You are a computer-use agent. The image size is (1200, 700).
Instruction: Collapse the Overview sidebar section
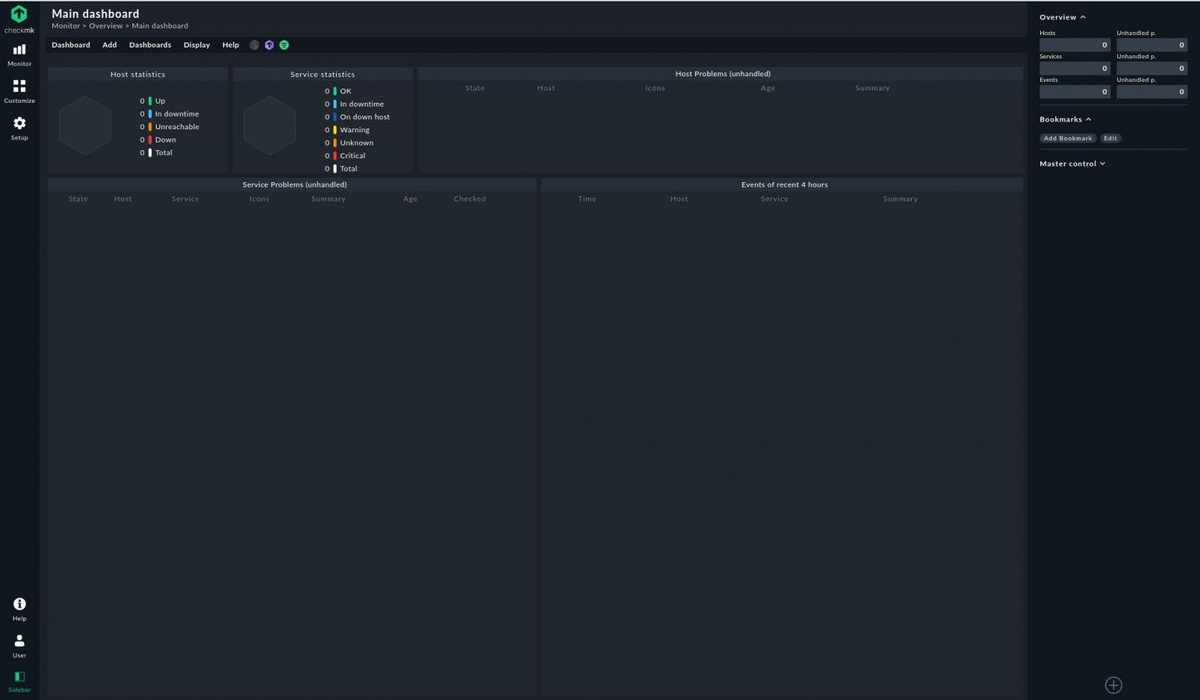click(x=1062, y=17)
